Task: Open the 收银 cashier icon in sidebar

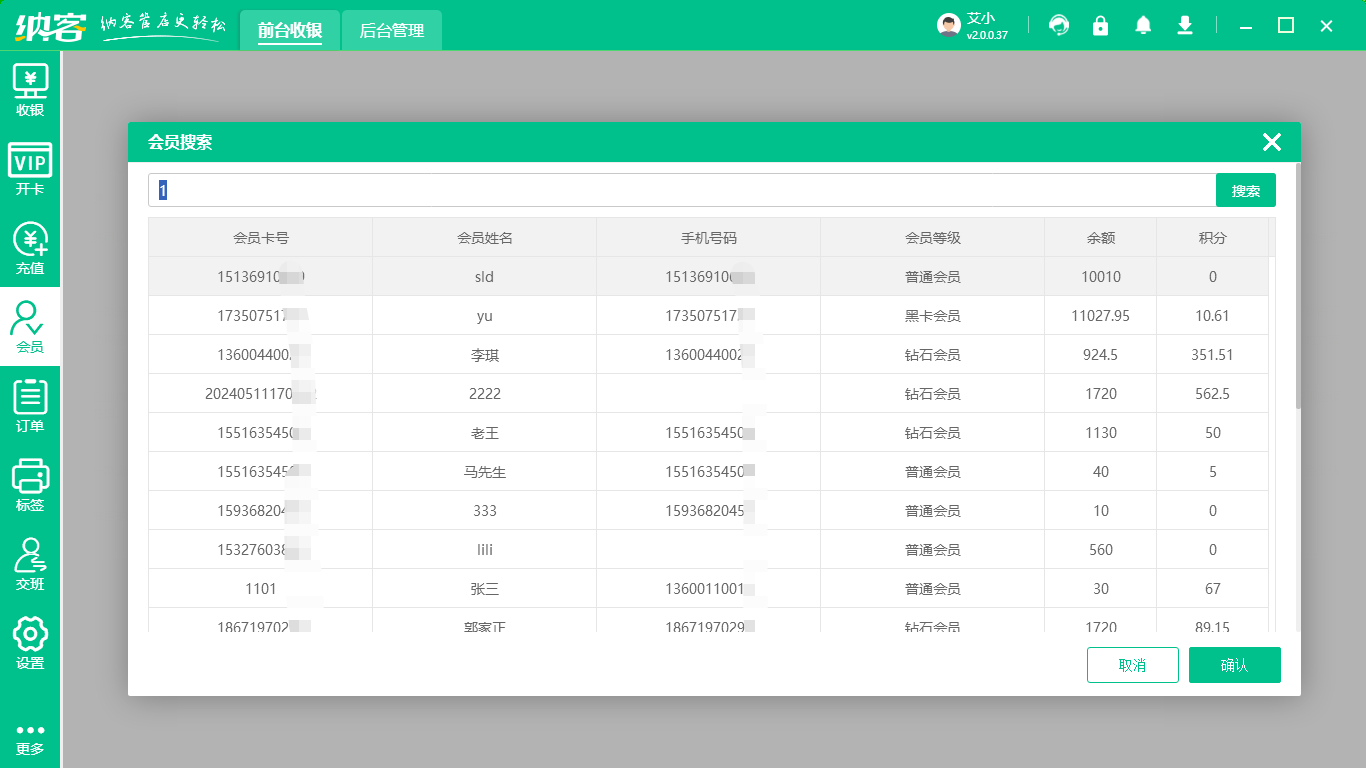Action: point(30,90)
